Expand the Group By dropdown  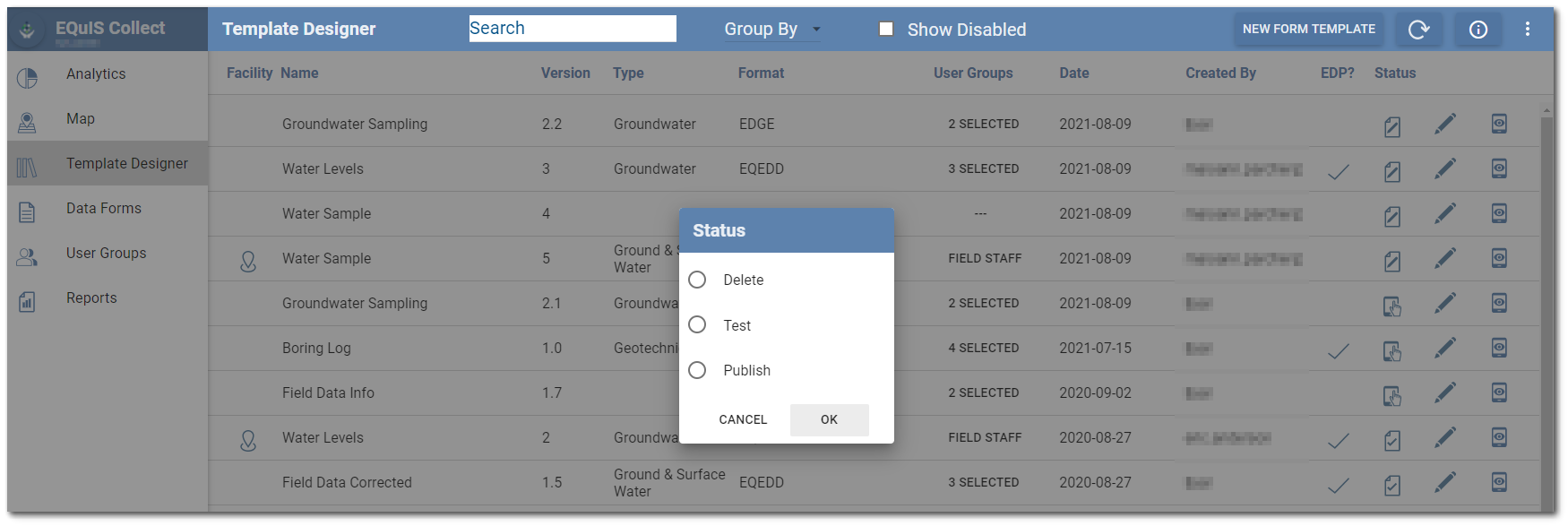(771, 30)
